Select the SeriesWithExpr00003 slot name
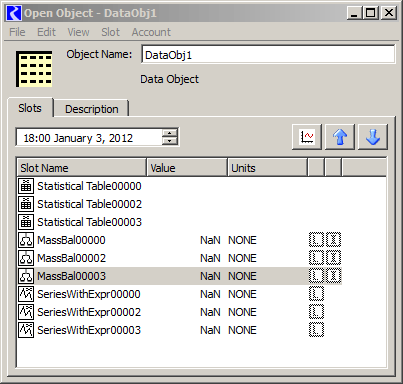403x384 pixels. pyautogui.click(x=89, y=330)
